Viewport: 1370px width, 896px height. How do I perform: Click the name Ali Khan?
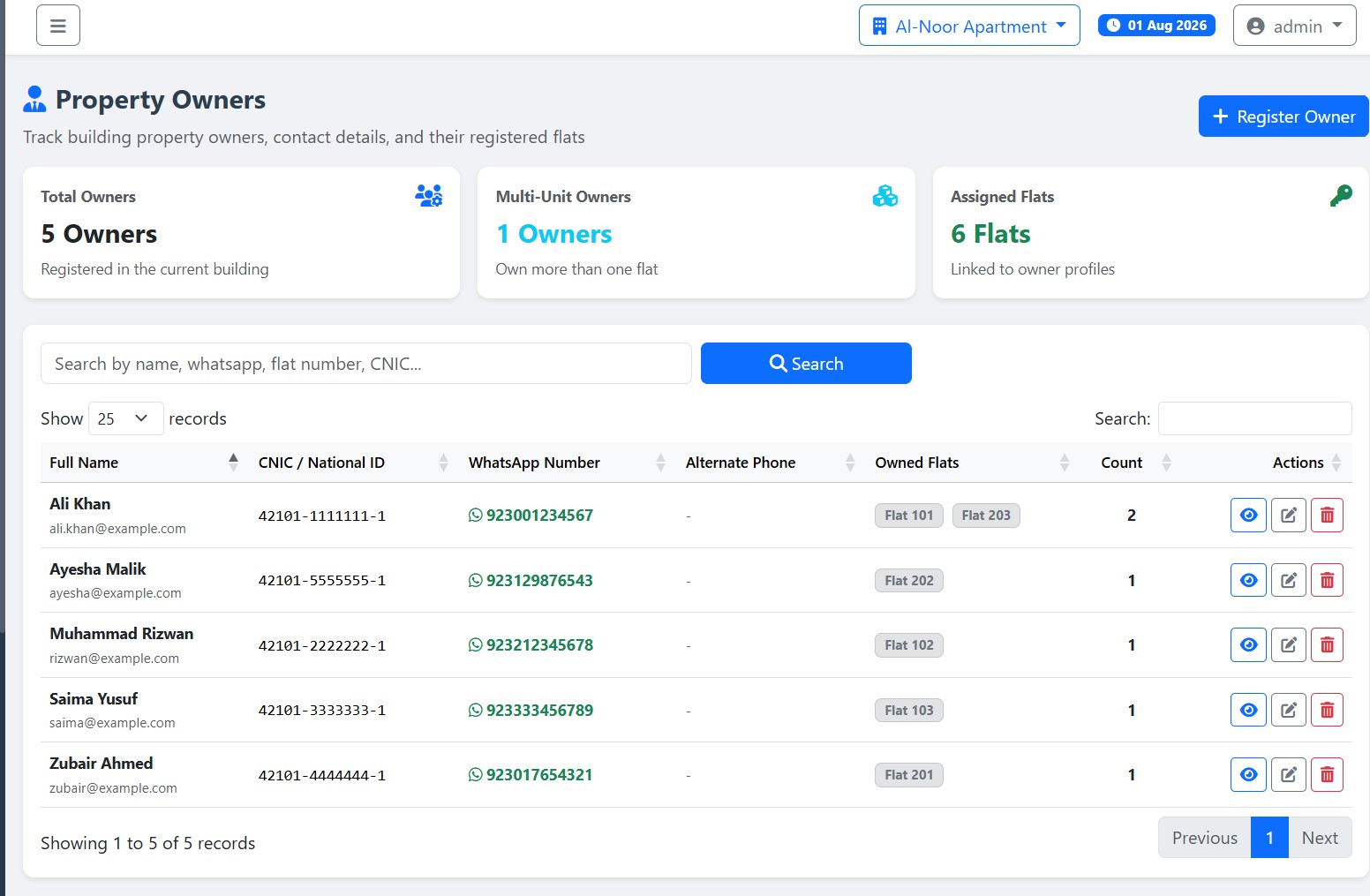point(80,504)
